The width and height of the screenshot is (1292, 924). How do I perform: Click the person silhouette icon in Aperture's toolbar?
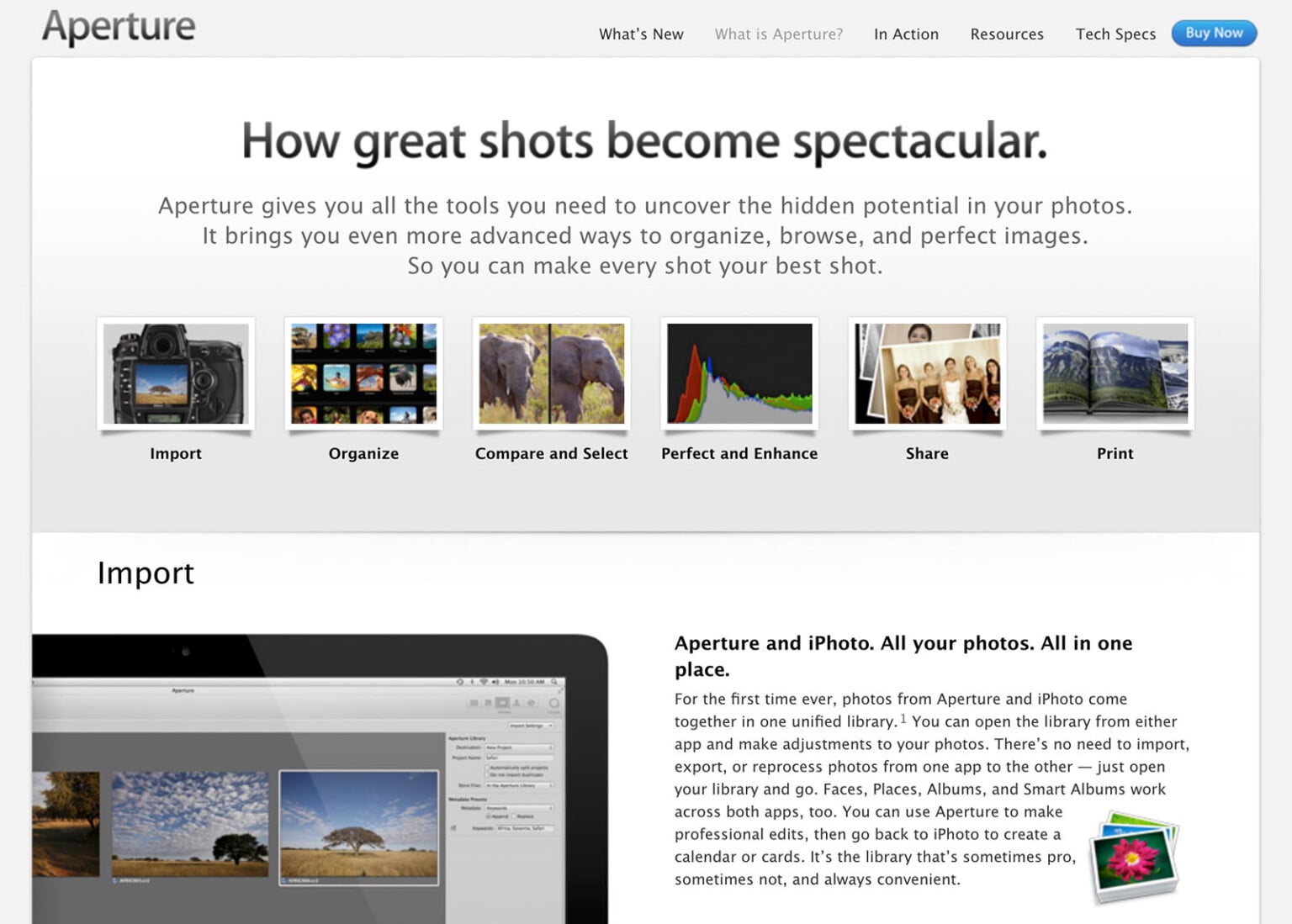tap(516, 703)
